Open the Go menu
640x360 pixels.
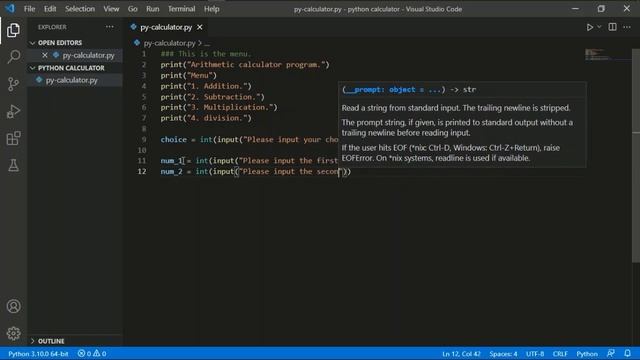click(x=132, y=9)
